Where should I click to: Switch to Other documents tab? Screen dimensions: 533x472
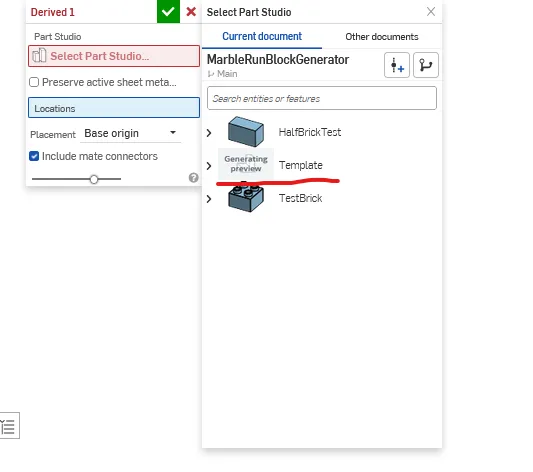tap(382, 37)
